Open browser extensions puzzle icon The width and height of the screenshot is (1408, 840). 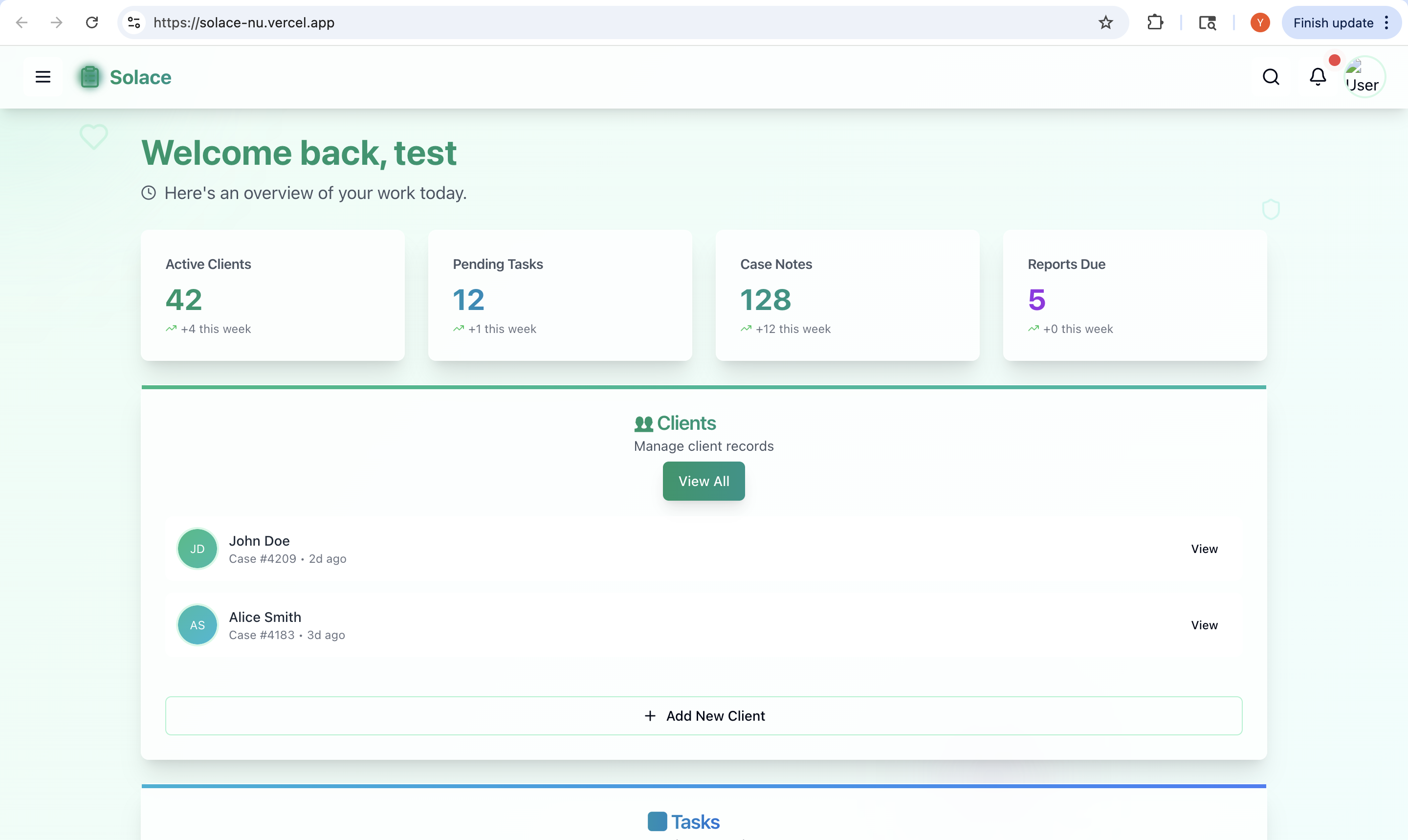pyautogui.click(x=1154, y=22)
